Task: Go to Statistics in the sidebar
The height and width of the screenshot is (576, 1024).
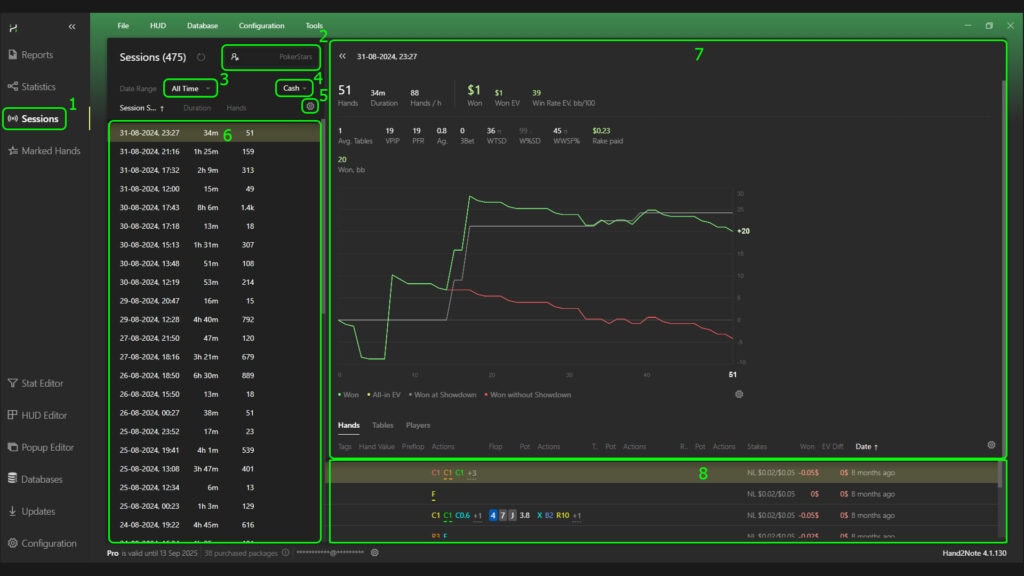Action: coord(38,87)
